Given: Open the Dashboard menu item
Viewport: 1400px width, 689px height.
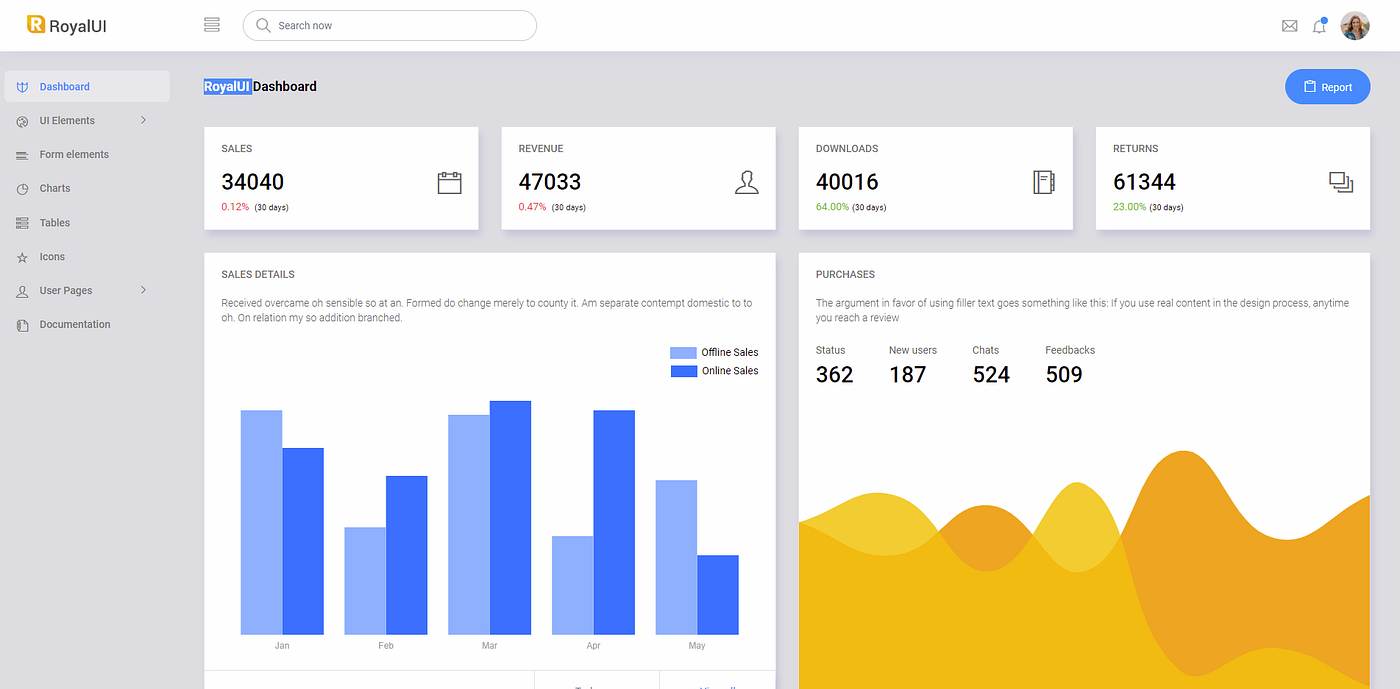Looking at the screenshot, I should tap(87, 87).
